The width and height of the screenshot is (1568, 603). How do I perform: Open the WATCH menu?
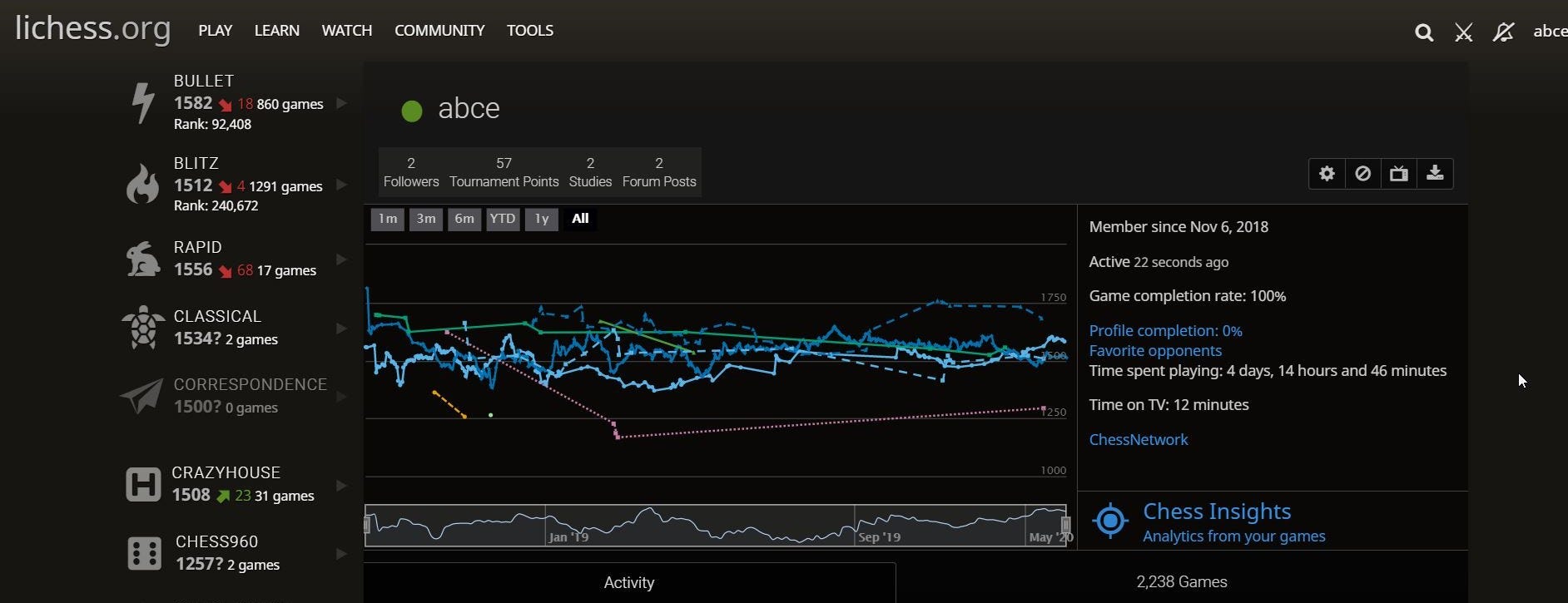347,31
